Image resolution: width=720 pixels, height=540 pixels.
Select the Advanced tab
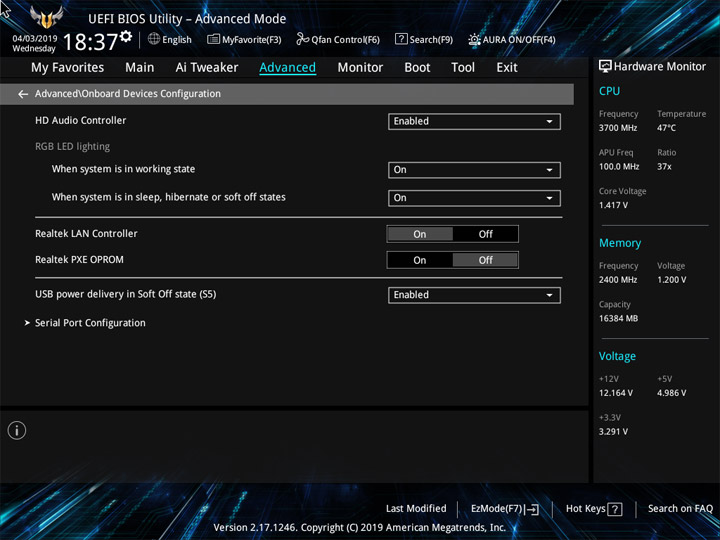[287, 68]
